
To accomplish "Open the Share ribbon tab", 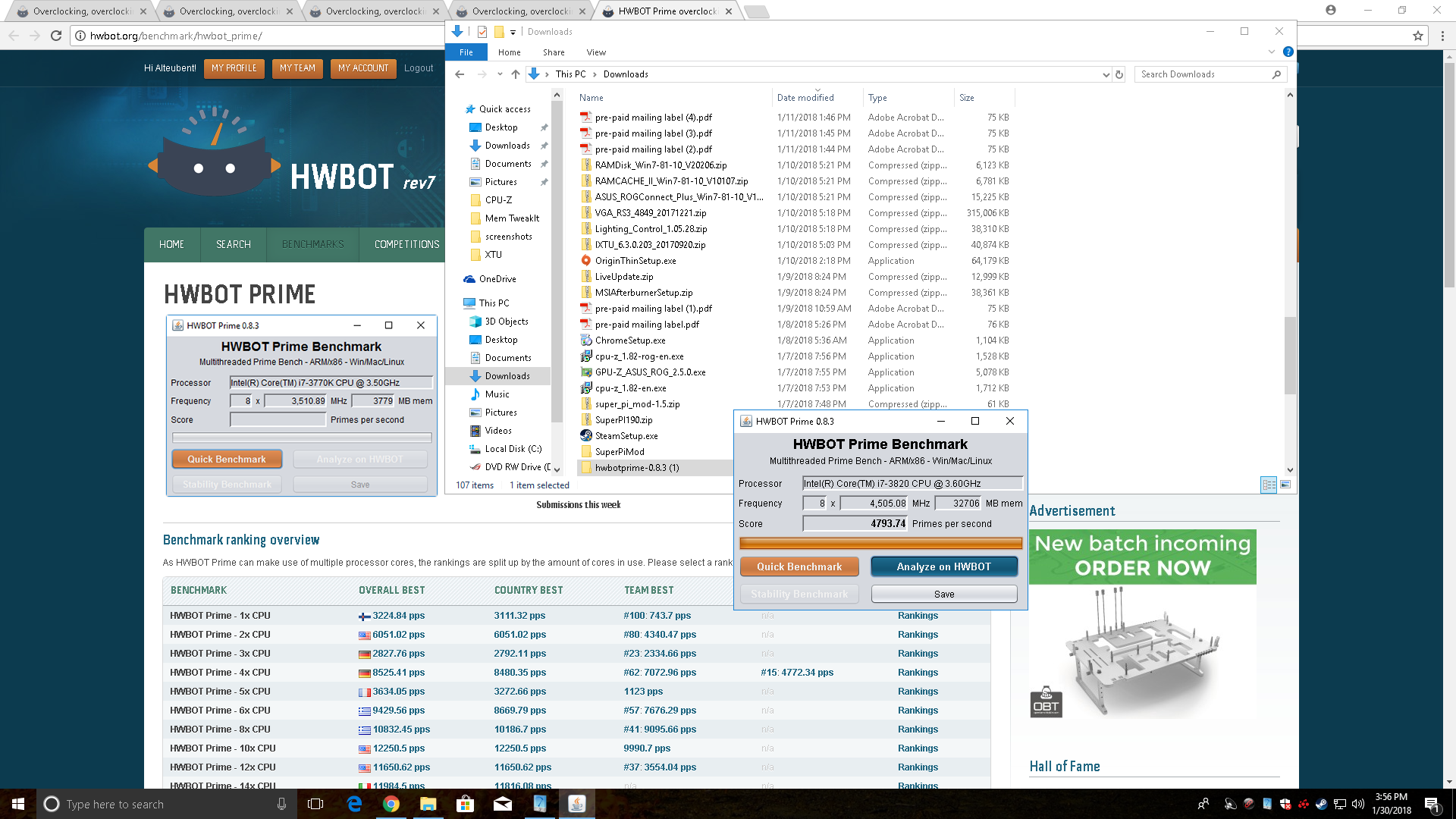I will [554, 52].
